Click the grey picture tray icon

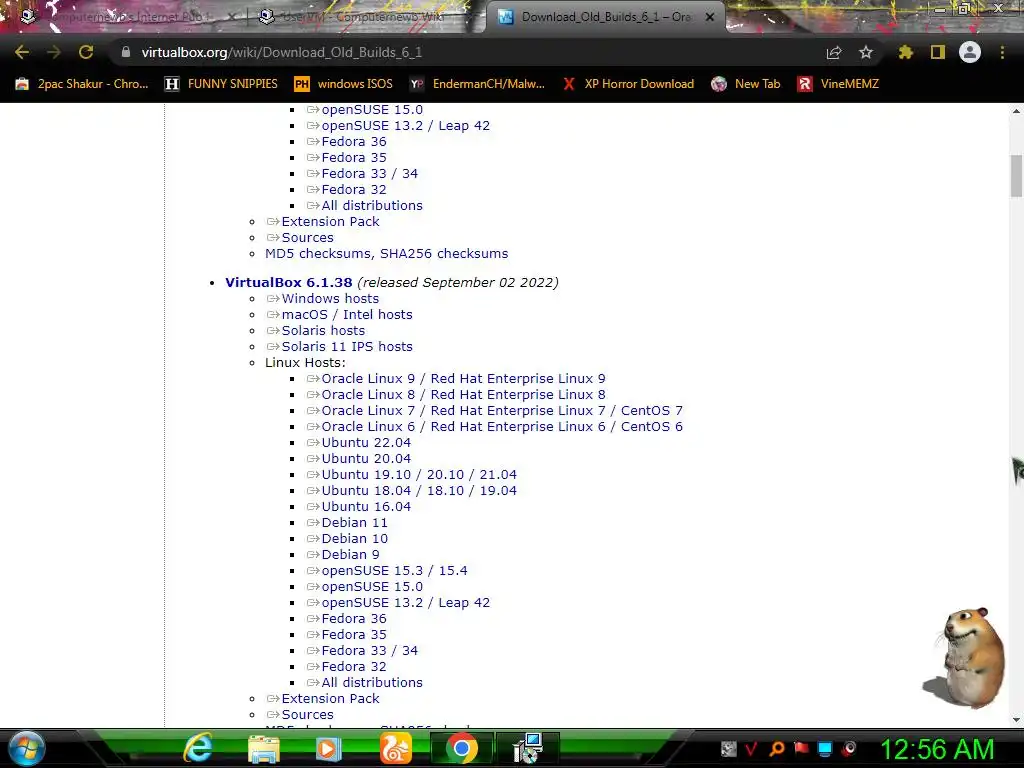728,748
